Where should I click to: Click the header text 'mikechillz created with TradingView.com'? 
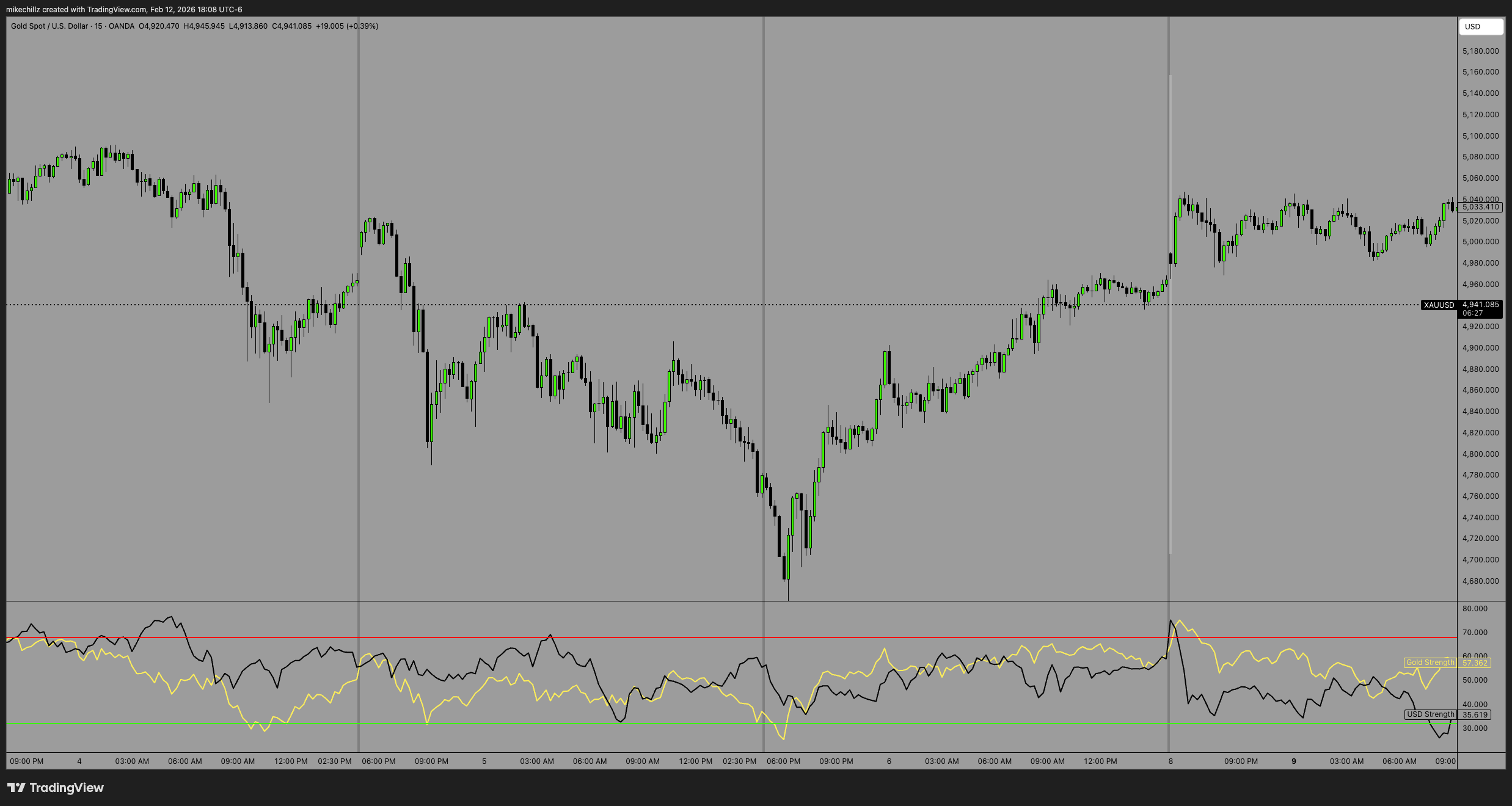point(76,10)
